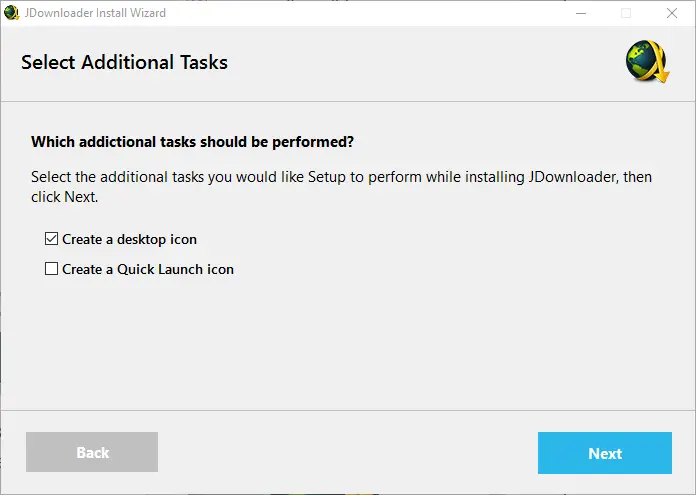Screen dimensions: 696x495
Task: Click the 'Create a Quick Launch icon' label text
Action: [147, 269]
